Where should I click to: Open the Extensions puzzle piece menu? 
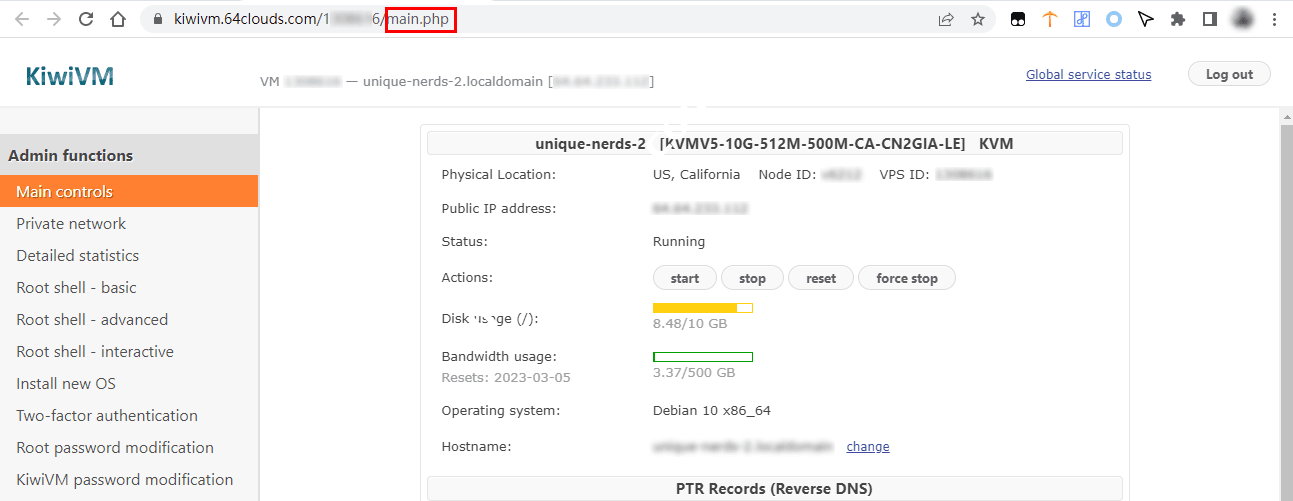(x=1178, y=19)
